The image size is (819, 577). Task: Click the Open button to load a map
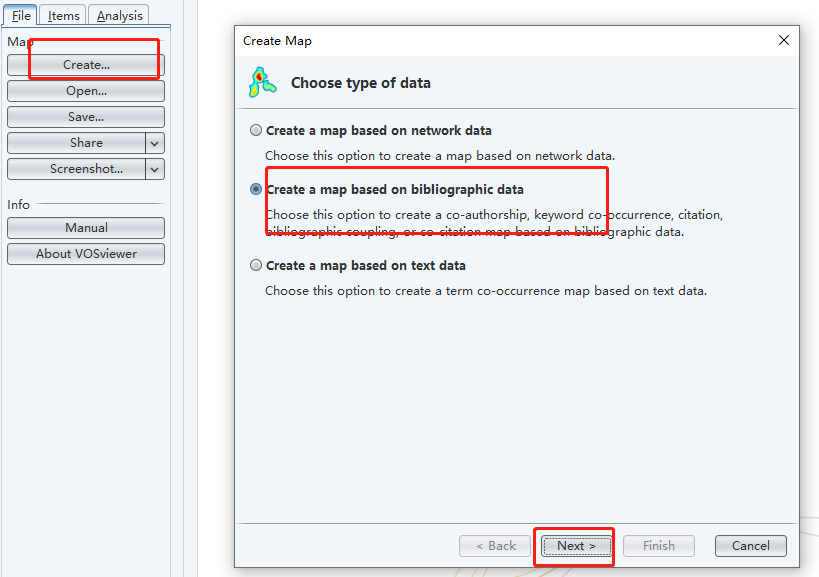(x=85, y=90)
